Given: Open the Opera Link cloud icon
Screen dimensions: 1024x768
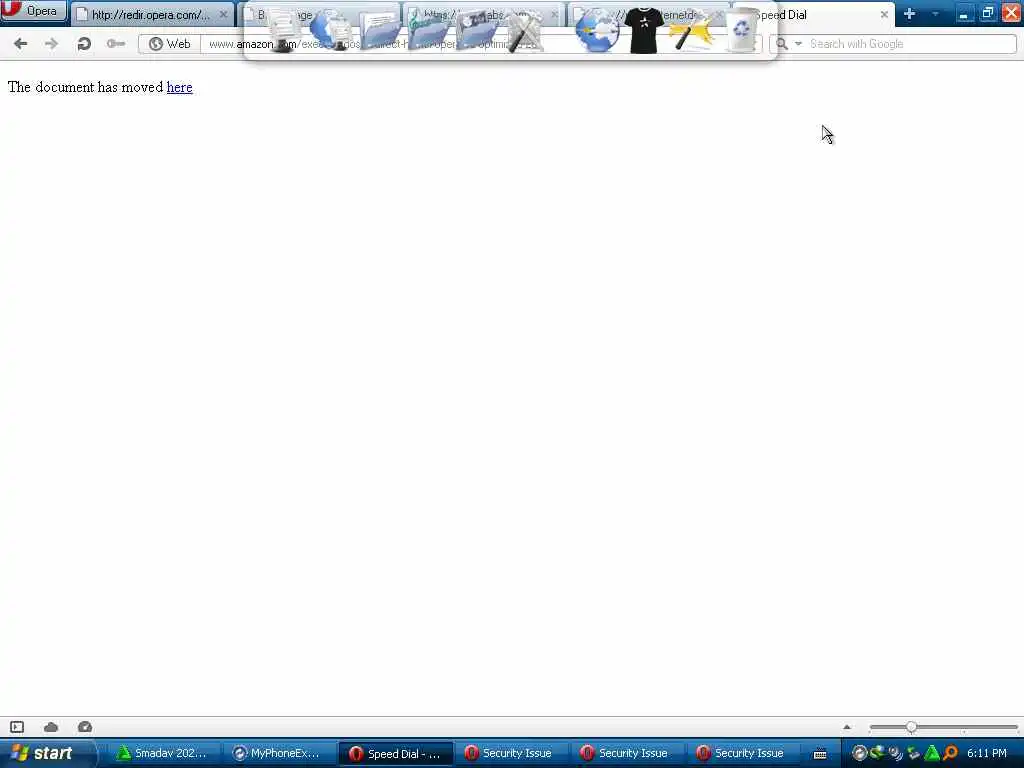Looking at the screenshot, I should pos(51,727).
